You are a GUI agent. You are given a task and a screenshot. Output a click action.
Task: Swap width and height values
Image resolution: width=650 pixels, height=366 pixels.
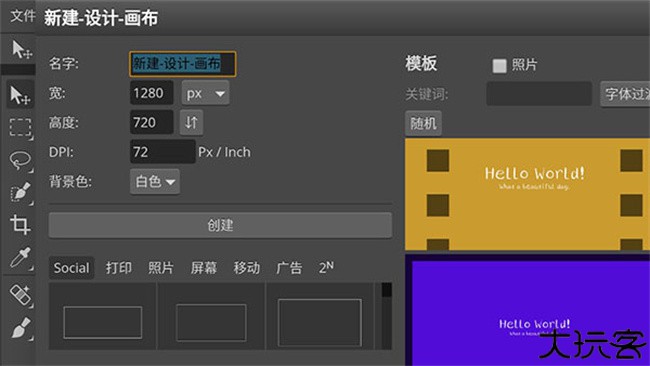(x=191, y=122)
